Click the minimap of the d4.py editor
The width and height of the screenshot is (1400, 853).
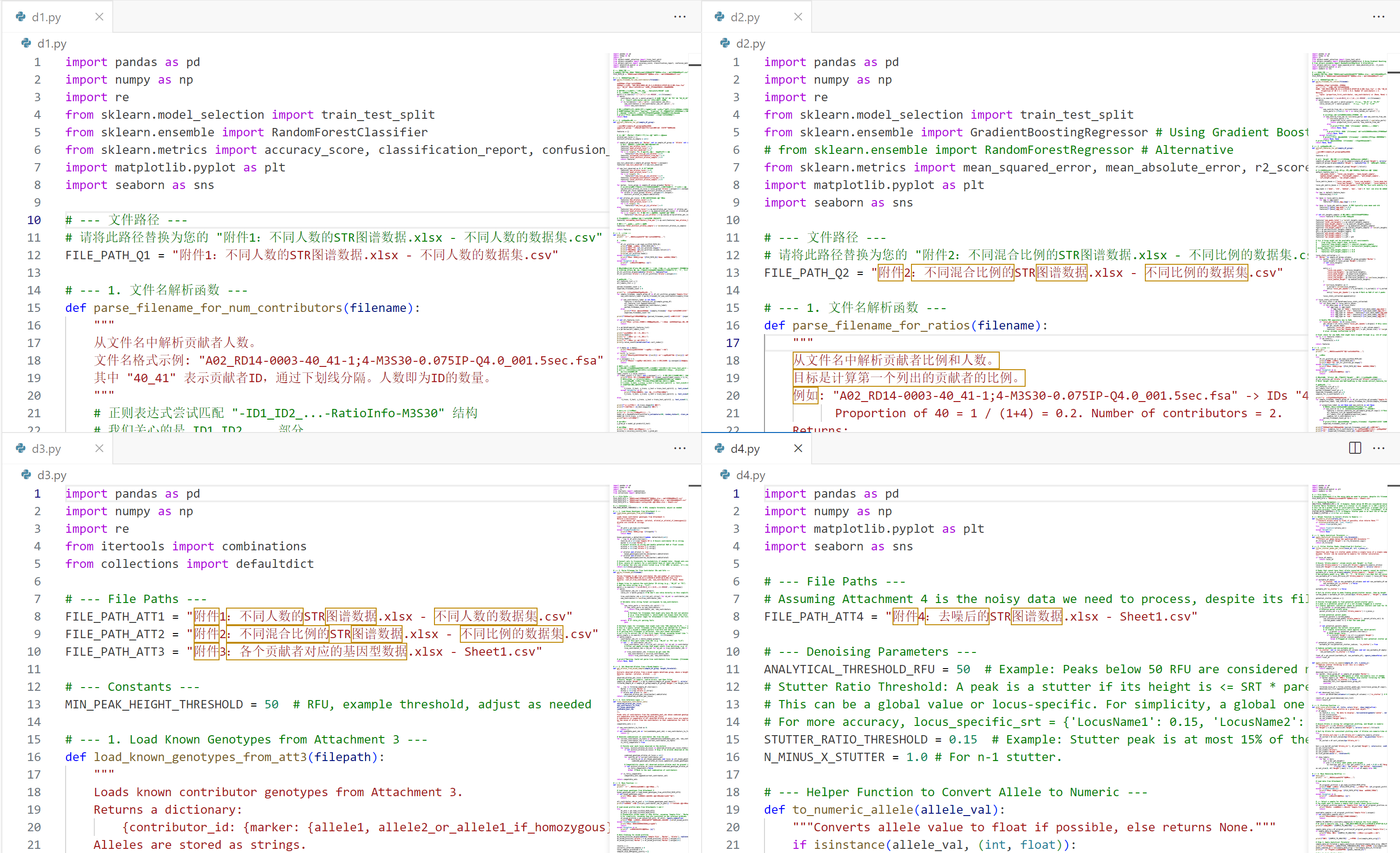click(1349, 653)
